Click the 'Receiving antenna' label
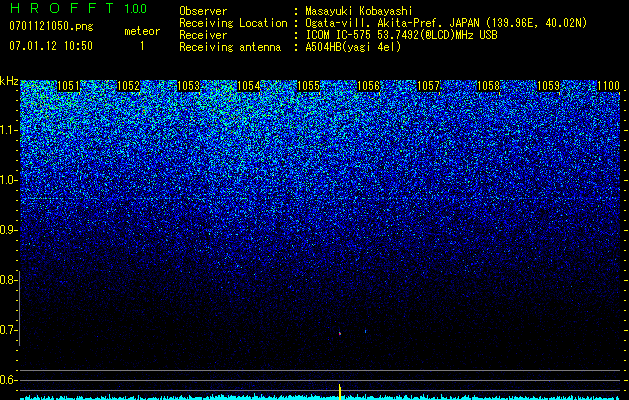 tap(230, 47)
